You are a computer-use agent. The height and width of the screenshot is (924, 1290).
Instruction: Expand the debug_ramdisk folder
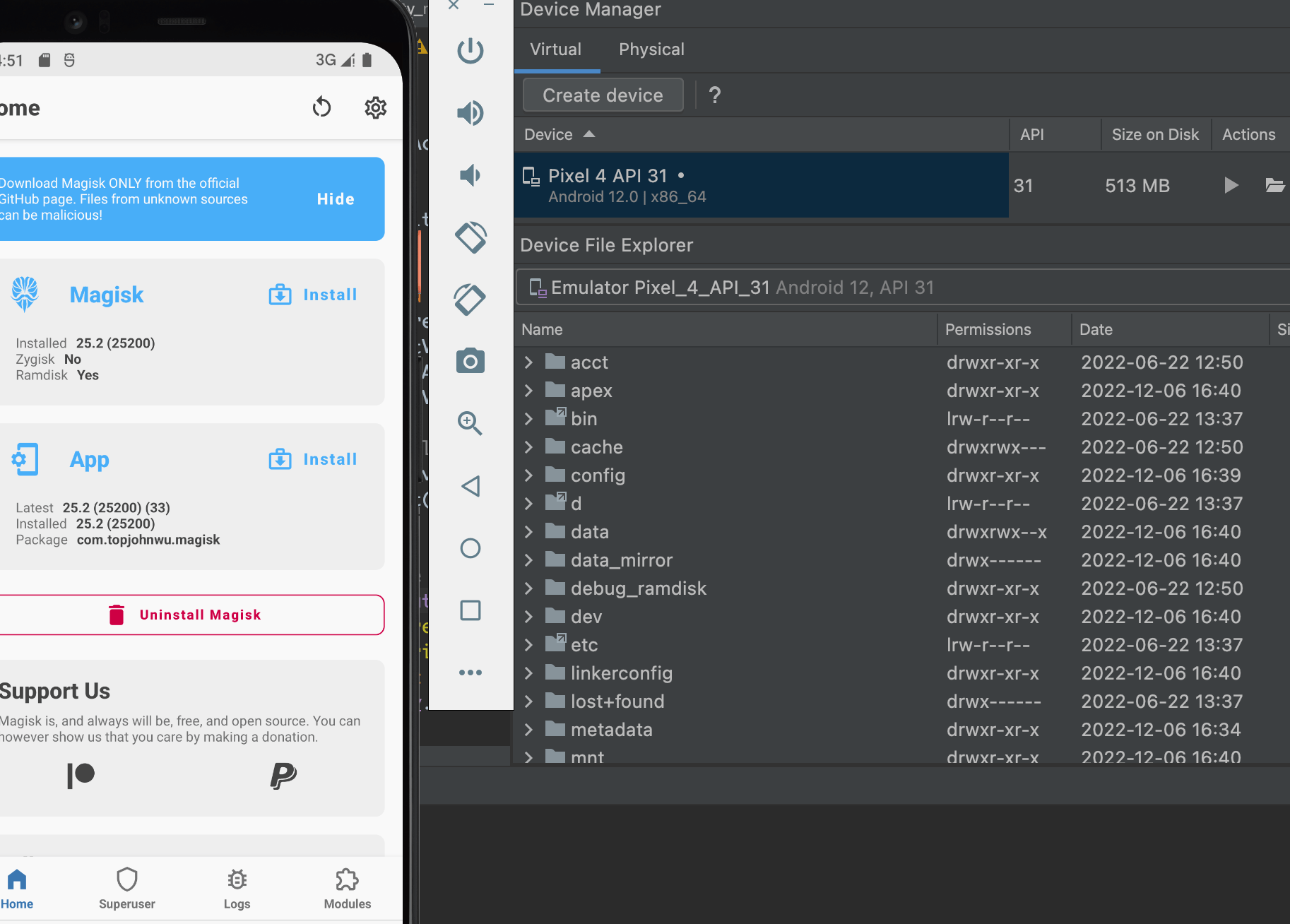tap(528, 588)
